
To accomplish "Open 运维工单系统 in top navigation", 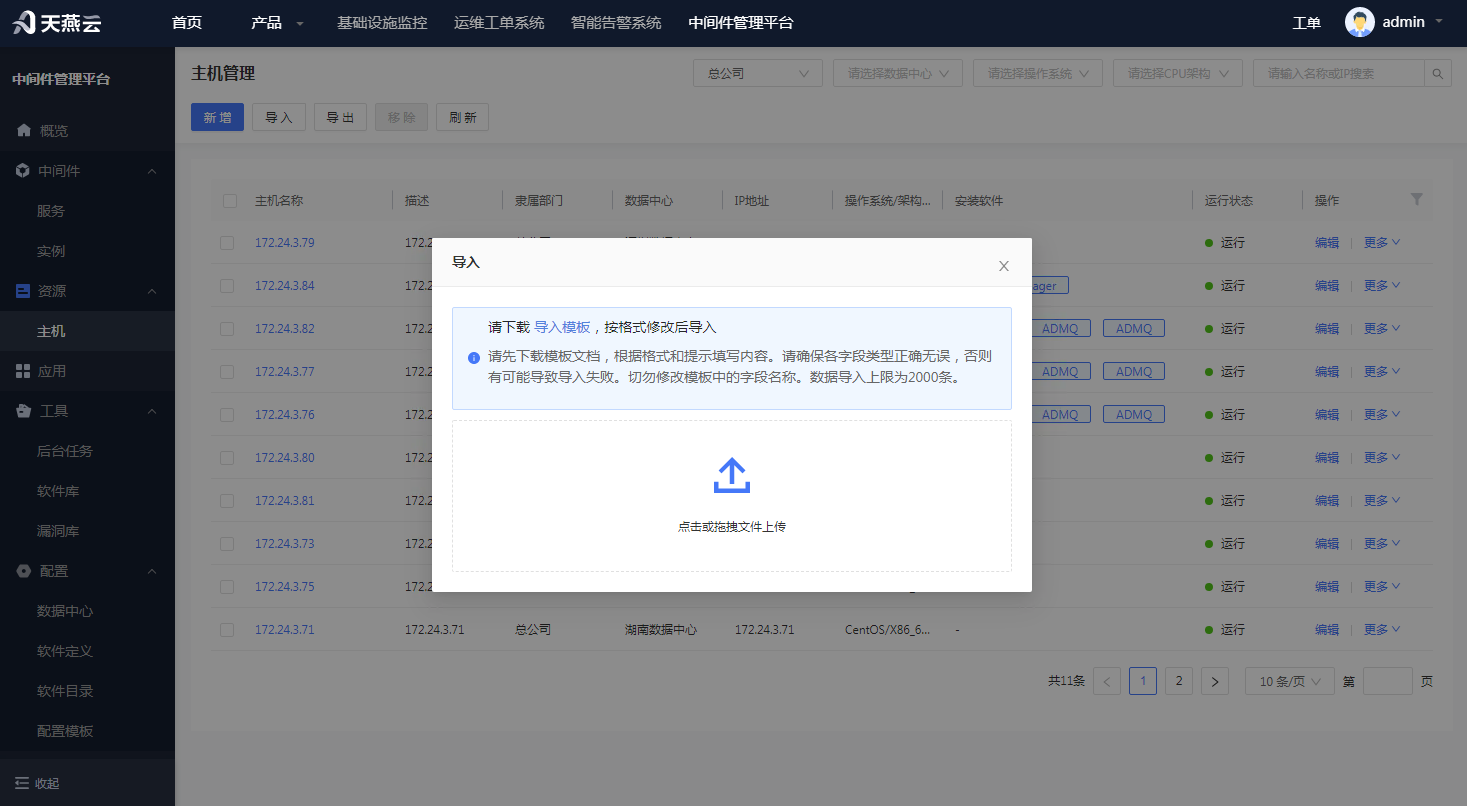I will pyautogui.click(x=499, y=23).
